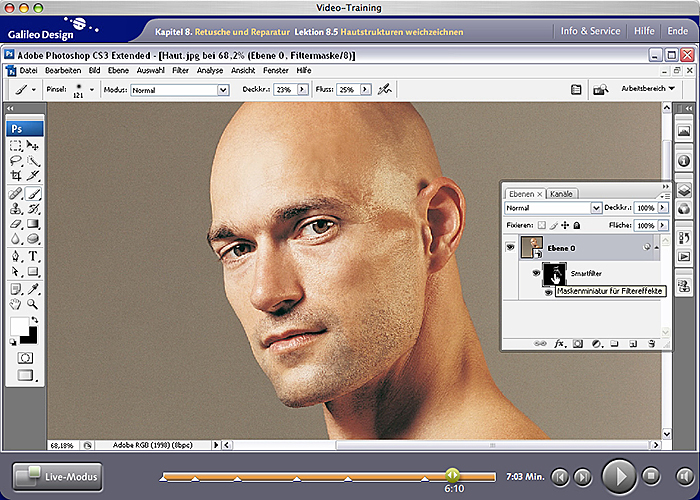
Task: Toggle Smartfilter visibility eye
Action: coord(536,271)
